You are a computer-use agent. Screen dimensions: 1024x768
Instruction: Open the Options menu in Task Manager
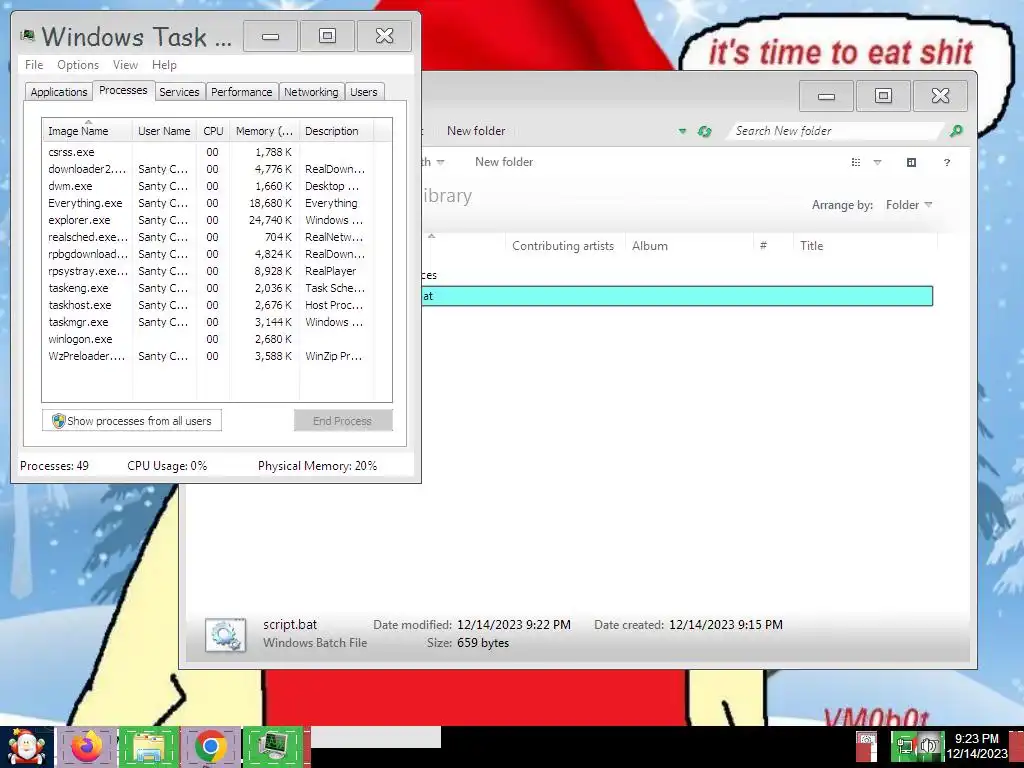coord(78,65)
